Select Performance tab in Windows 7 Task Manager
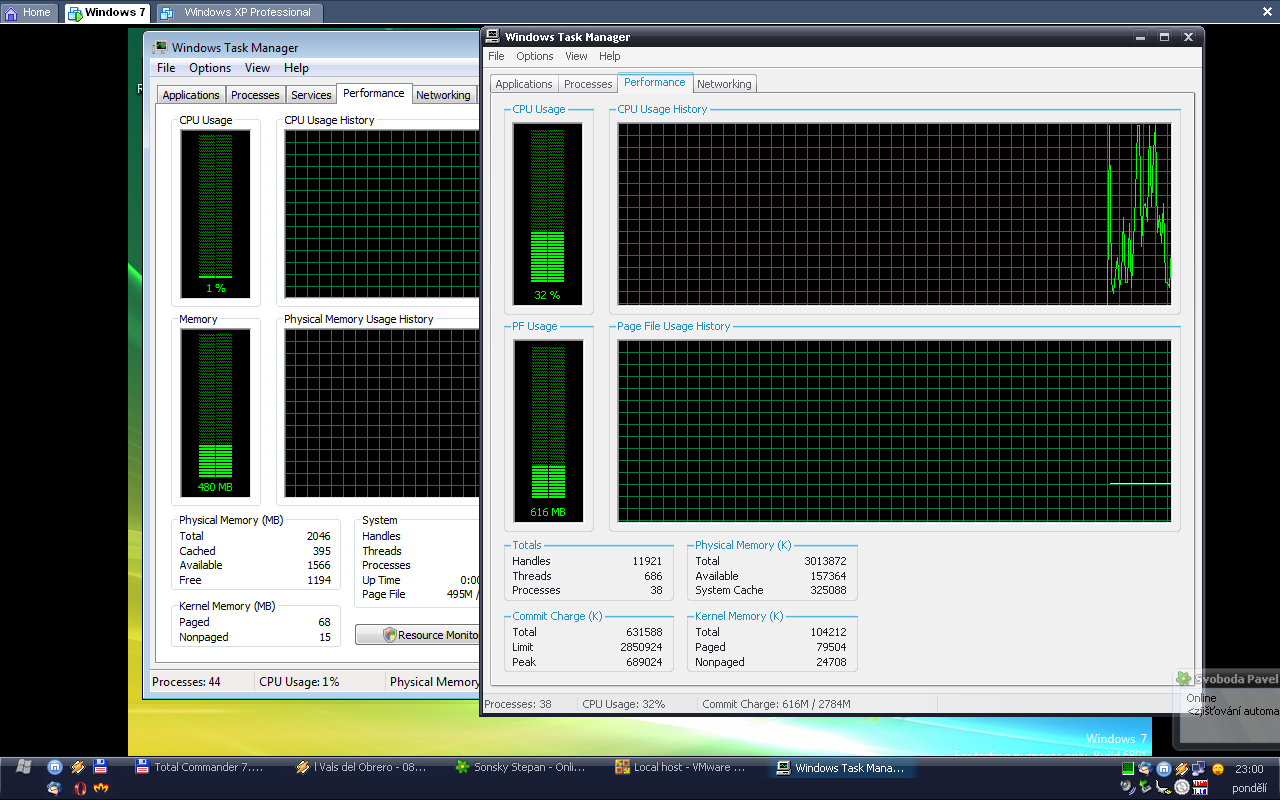Screen dimensions: 1280x800 click(374, 93)
